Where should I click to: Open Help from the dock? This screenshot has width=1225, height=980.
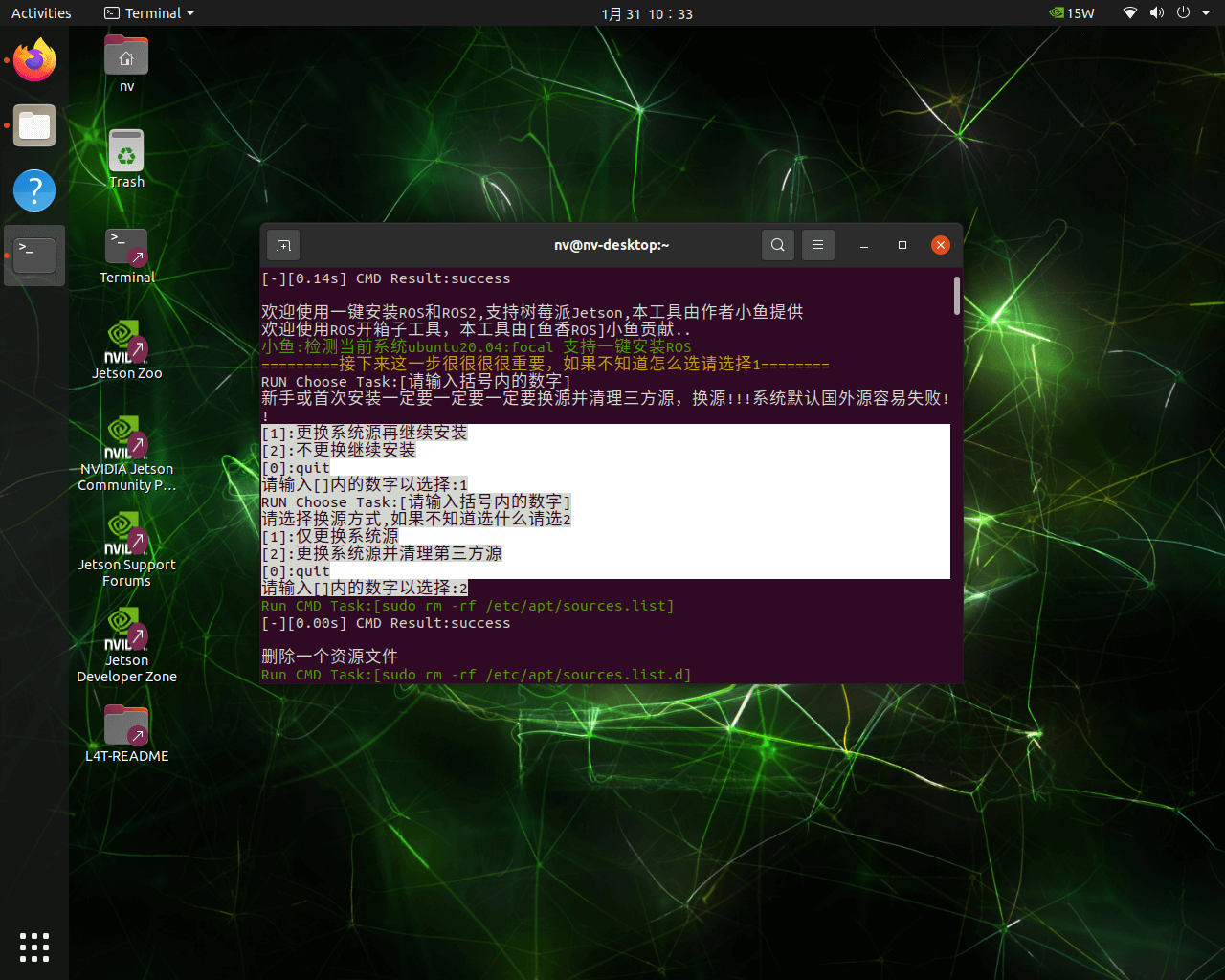tap(34, 190)
